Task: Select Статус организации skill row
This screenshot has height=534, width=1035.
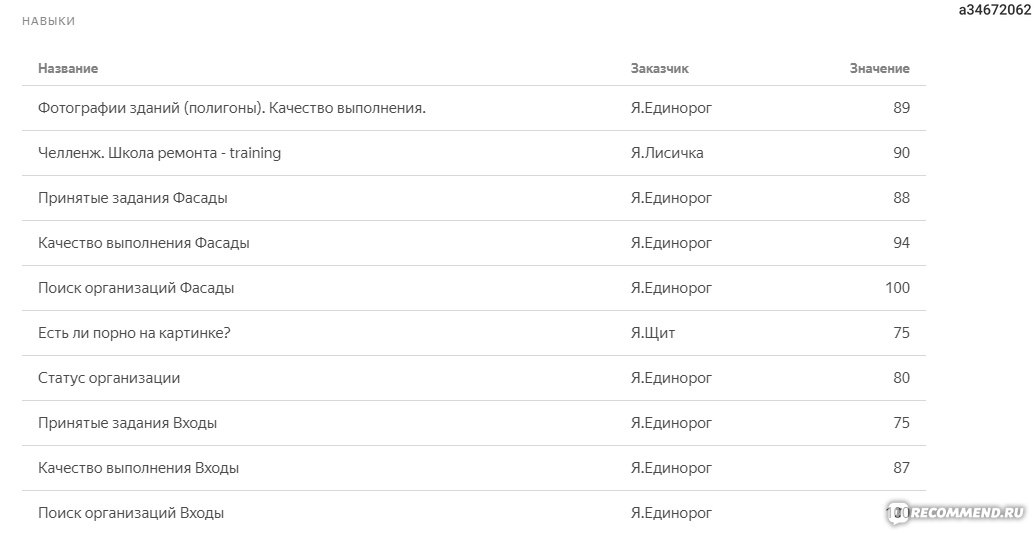Action: pos(473,378)
